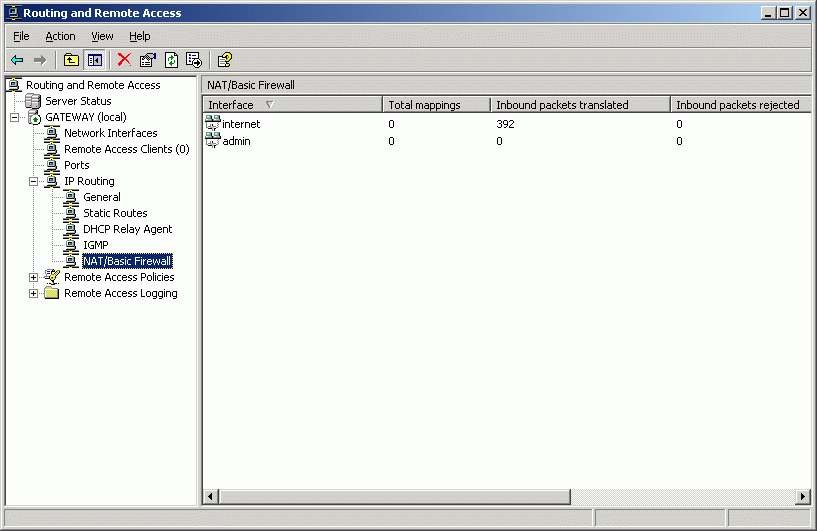Toggle Show/Hide Console Tree button
Viewport: 817px width, 531px height.
95,60
